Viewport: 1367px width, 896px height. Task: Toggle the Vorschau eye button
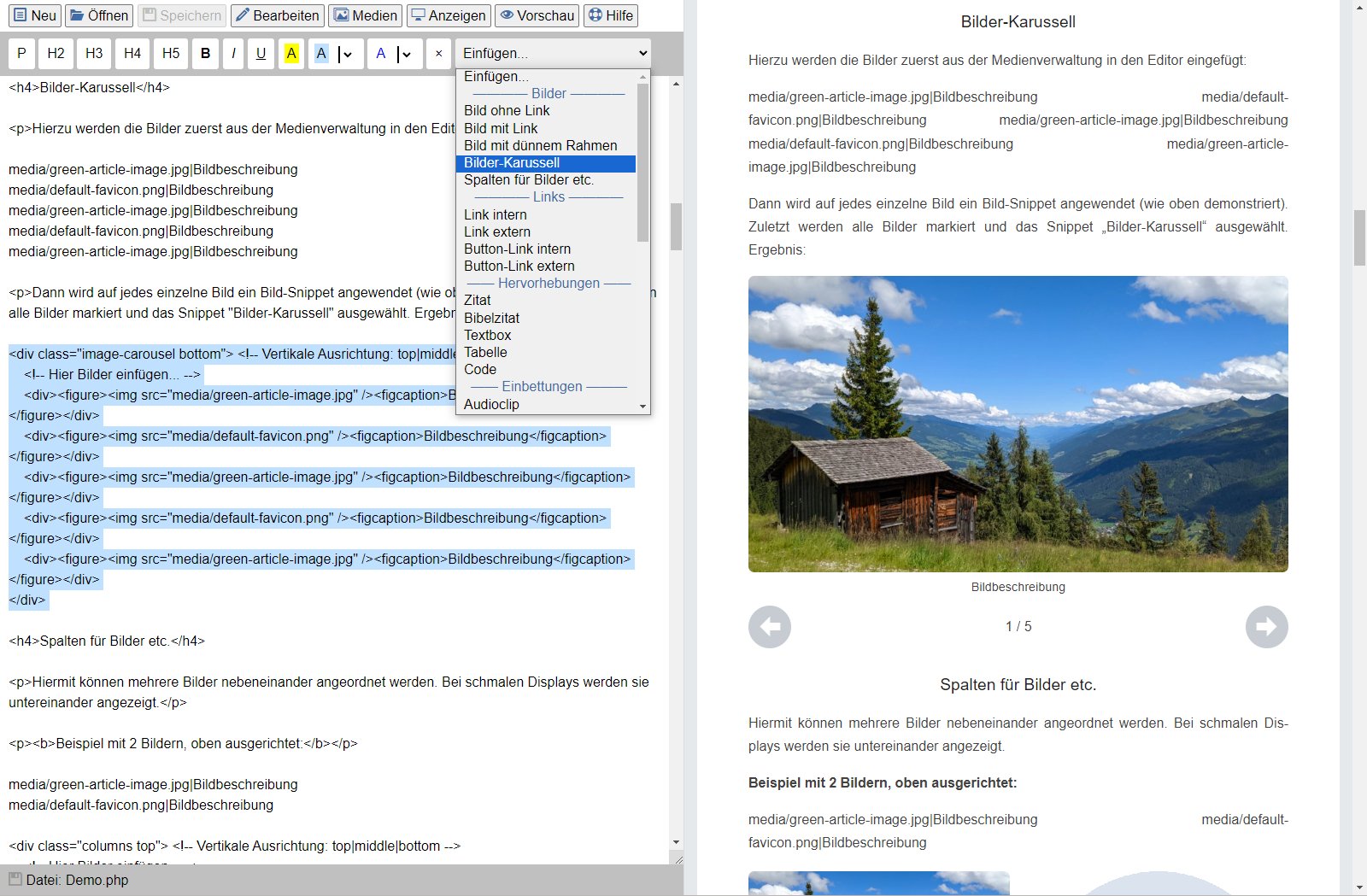537,15
